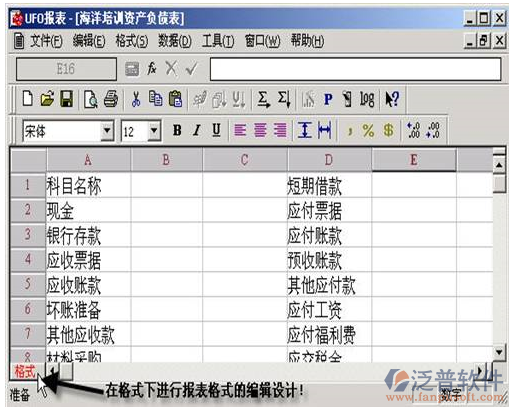Open the 数据(D) menu
This screenshot has height=413, width=514.
pyautogui.click(x=175, y=41)
